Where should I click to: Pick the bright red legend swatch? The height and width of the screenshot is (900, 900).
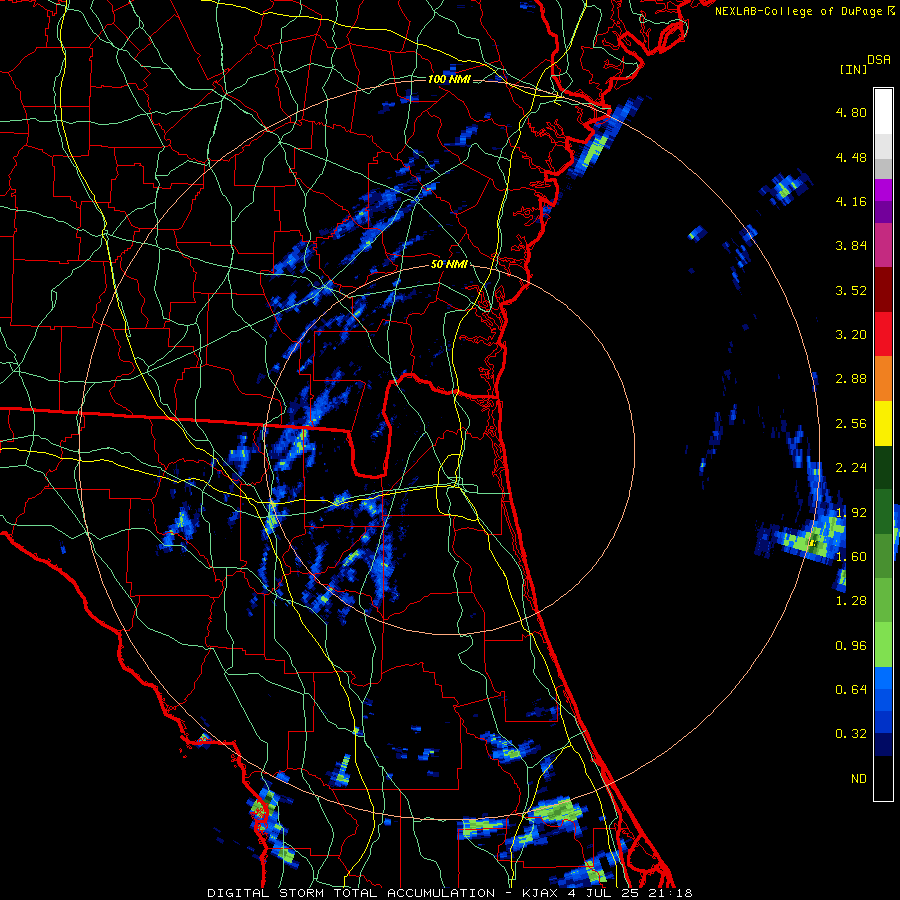click(883, 334)
